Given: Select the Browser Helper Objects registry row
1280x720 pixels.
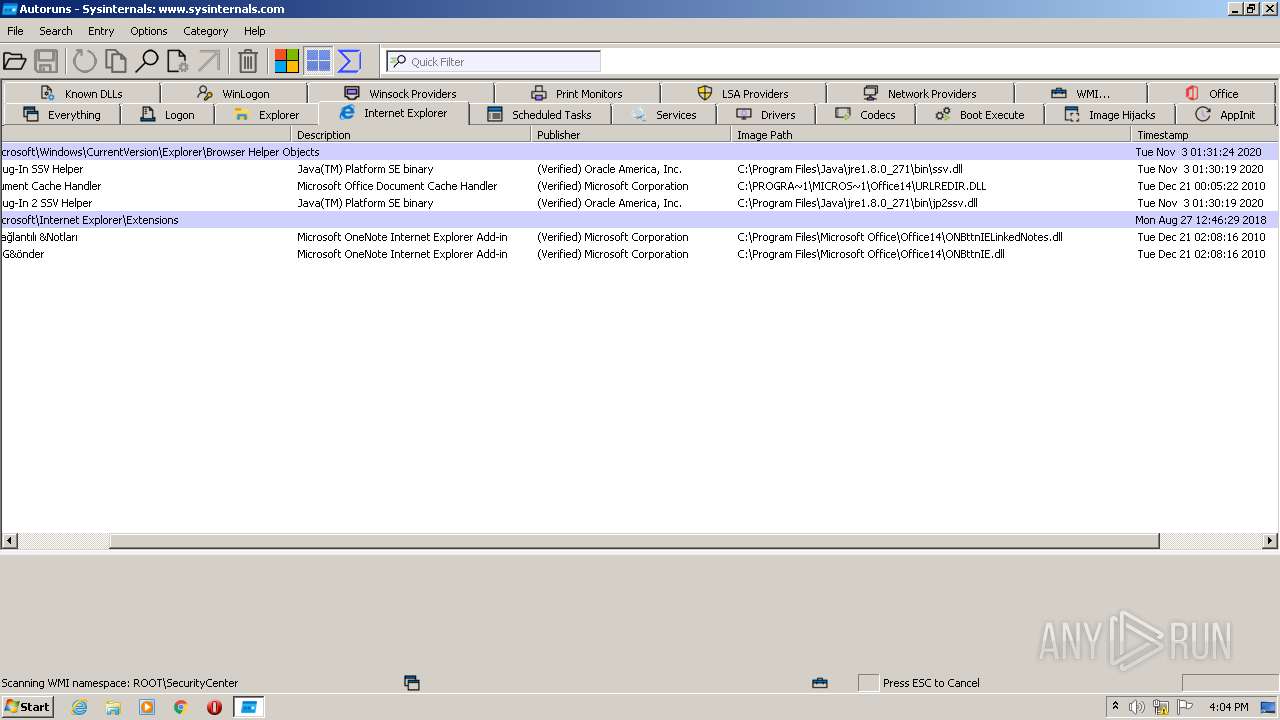Looking at the screenshot, I should 639,152.
